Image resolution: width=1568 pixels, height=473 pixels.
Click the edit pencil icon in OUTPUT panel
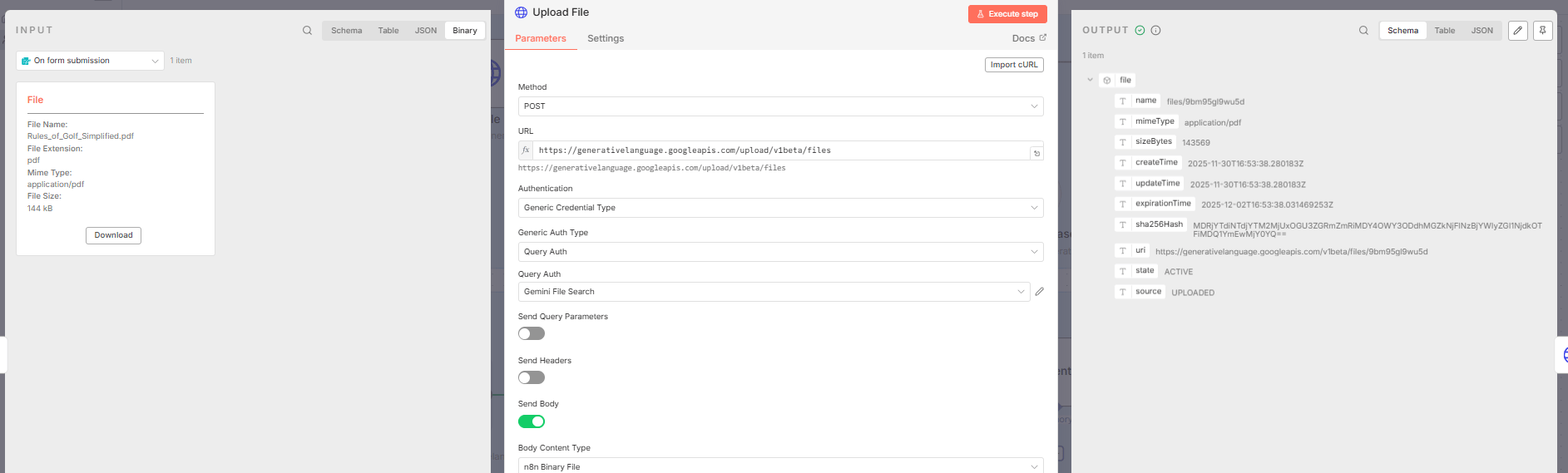[x=1518, y=31]
